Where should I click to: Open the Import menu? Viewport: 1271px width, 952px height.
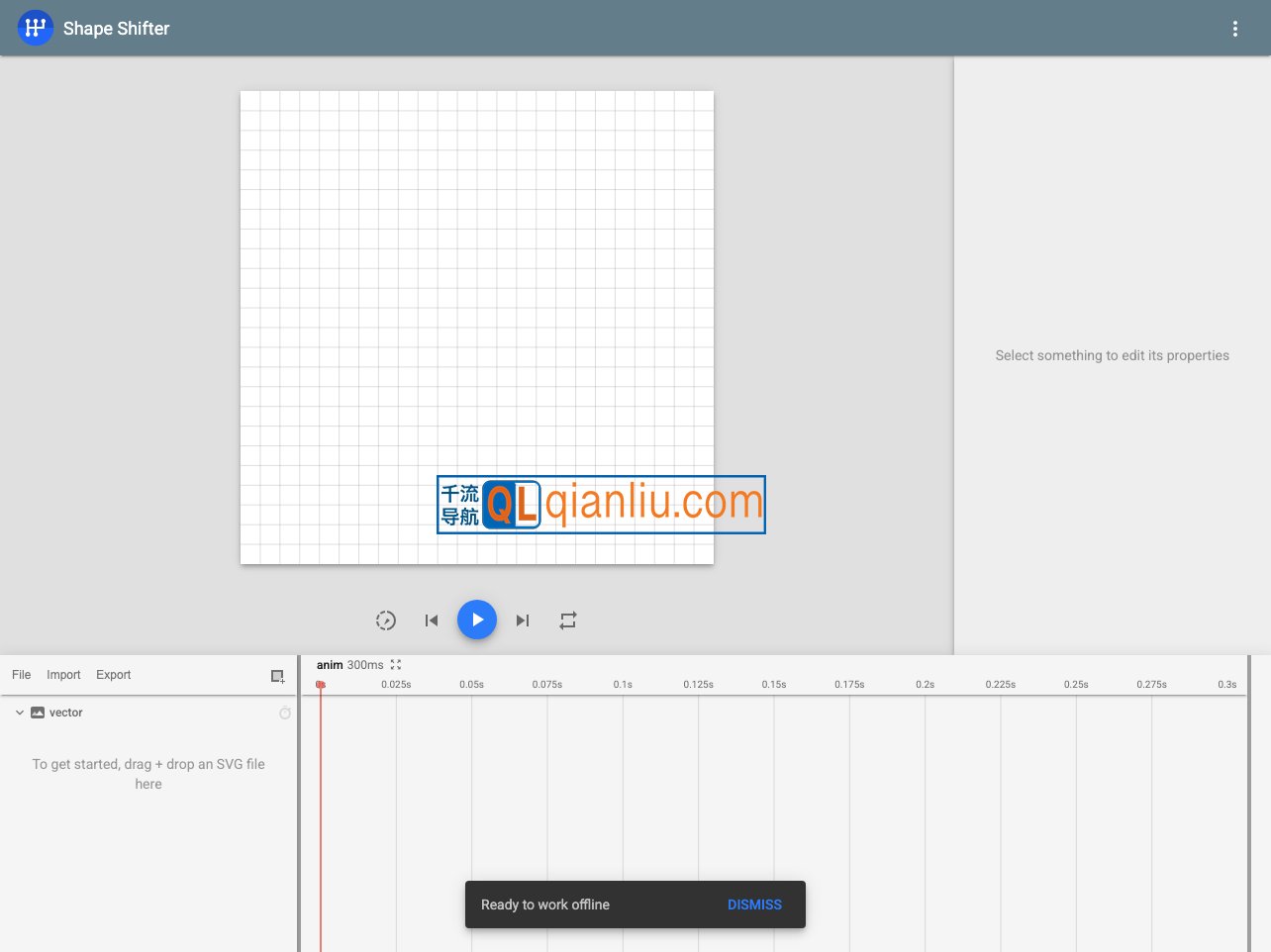63,675
